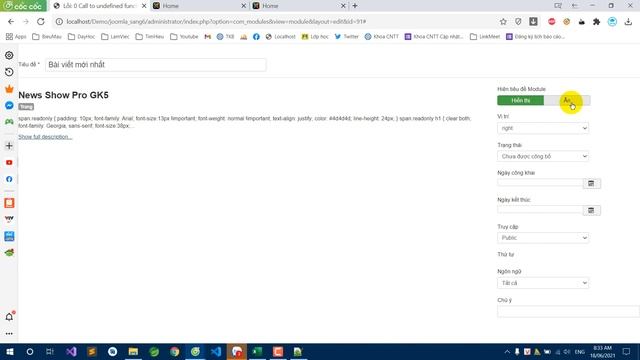Open Visual Studio from the taskbar
Screen dimensions: 640x360
pos(71,351)
